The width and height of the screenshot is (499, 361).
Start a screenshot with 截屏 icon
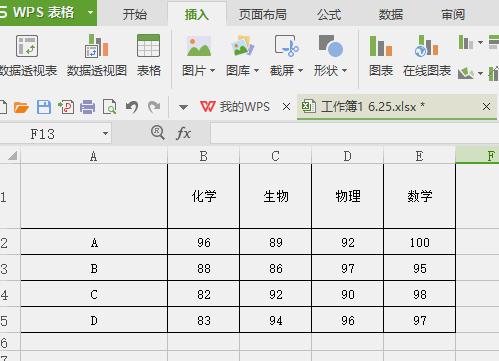[x=286, y=46]
